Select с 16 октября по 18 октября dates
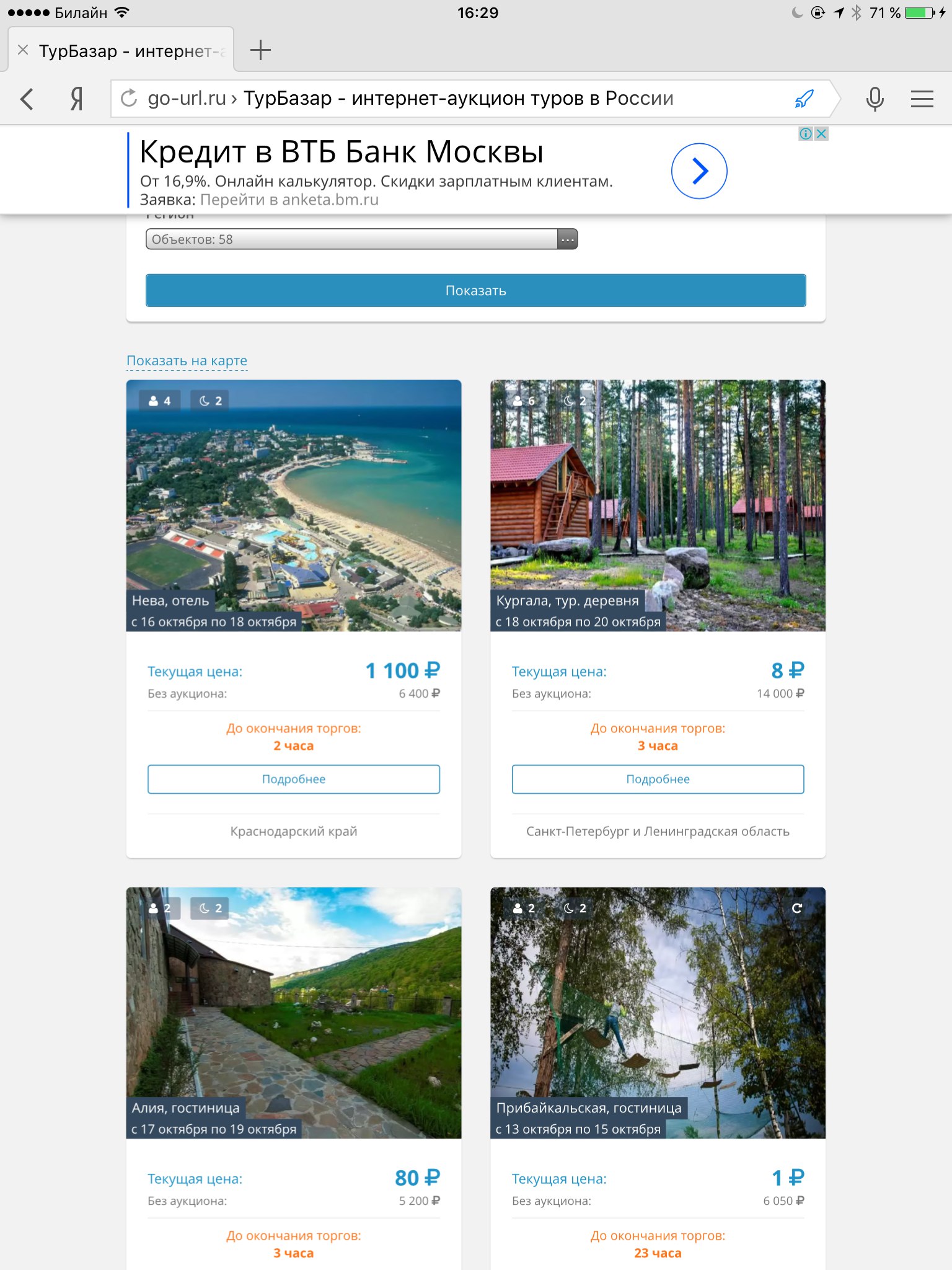 pos(214,622)
